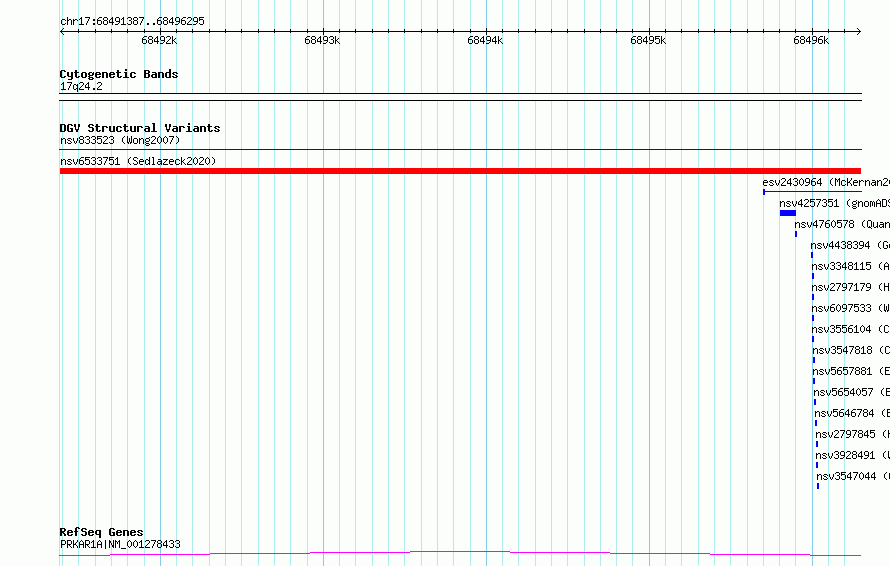
Task: Select variant nsv3348115 label
Action: tap(850, 266)
